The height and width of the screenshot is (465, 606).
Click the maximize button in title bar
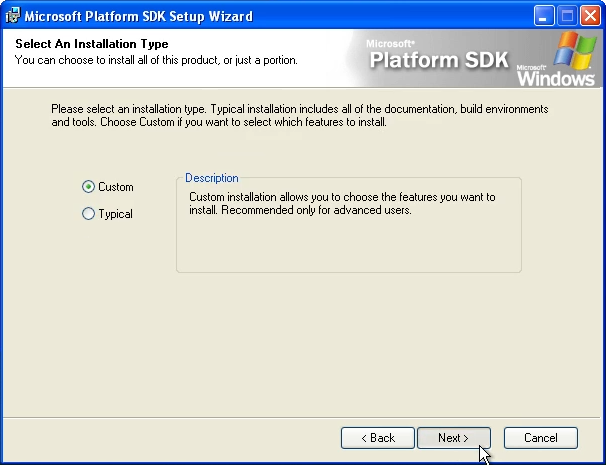coord(567,16)
